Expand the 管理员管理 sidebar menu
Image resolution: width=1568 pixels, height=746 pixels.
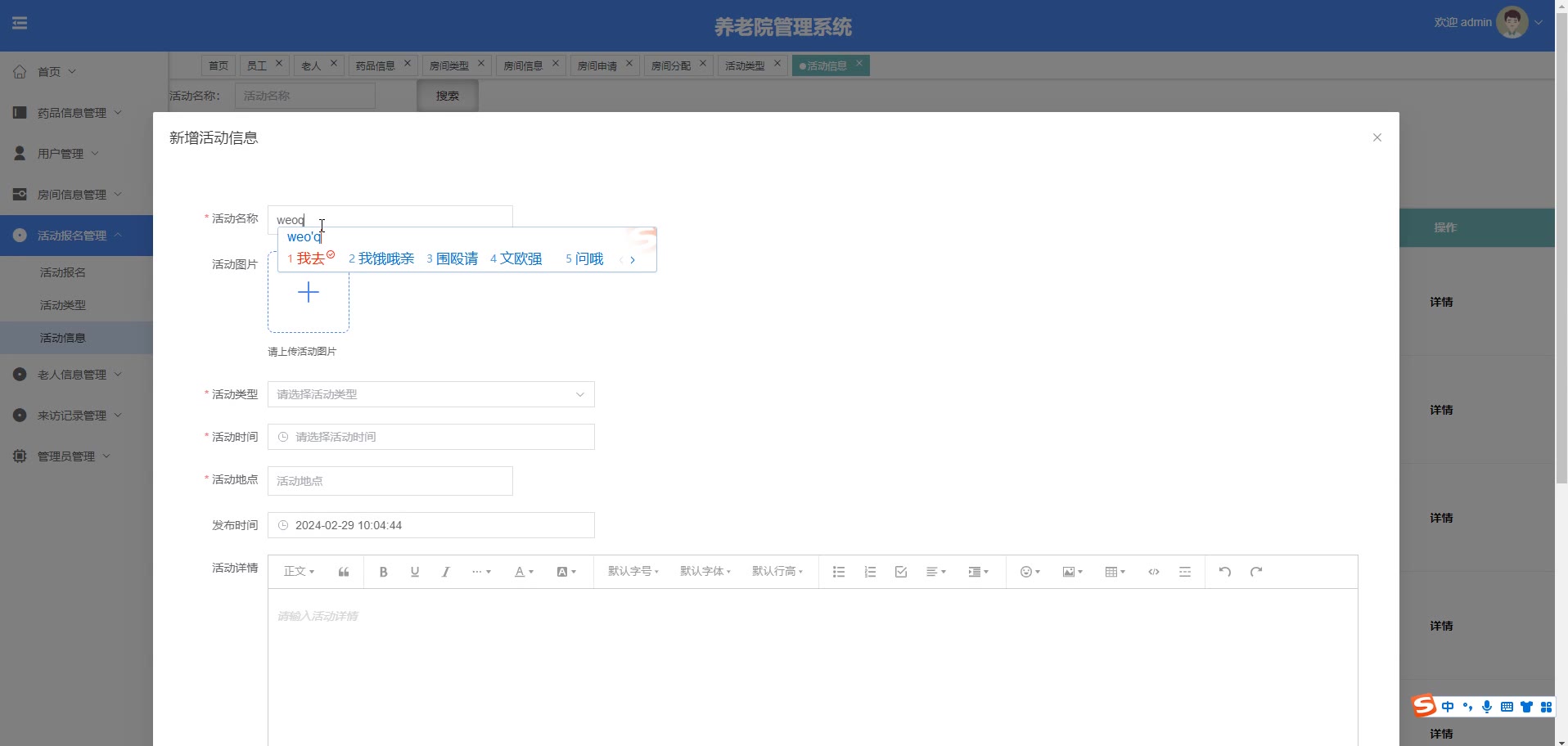(76, 456)
